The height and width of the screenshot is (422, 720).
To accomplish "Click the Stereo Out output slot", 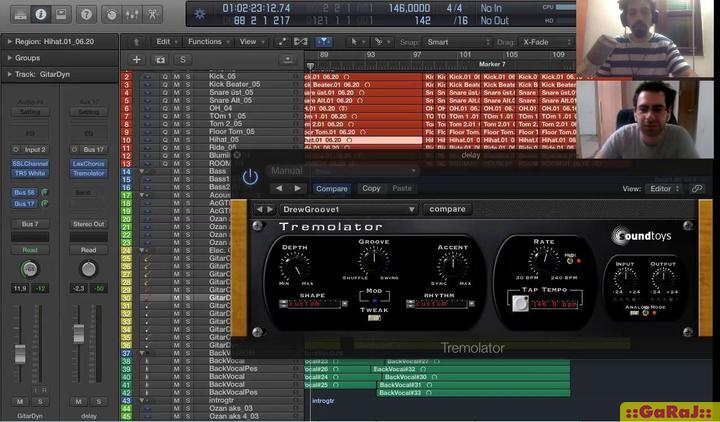I will click(89, 224).
